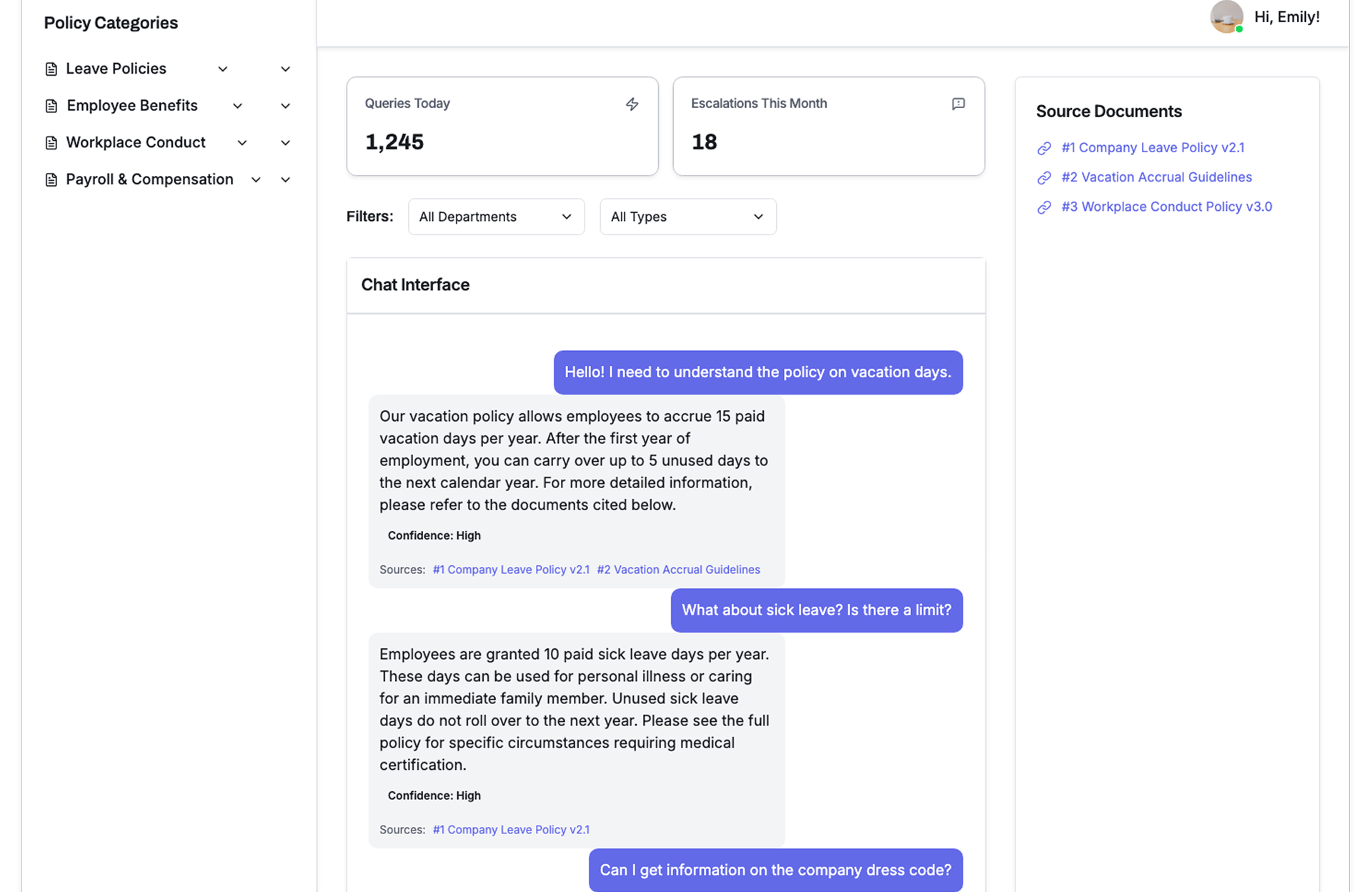
Task: Click the Workplace Conduct document icon
Action: tap(51, 143)
